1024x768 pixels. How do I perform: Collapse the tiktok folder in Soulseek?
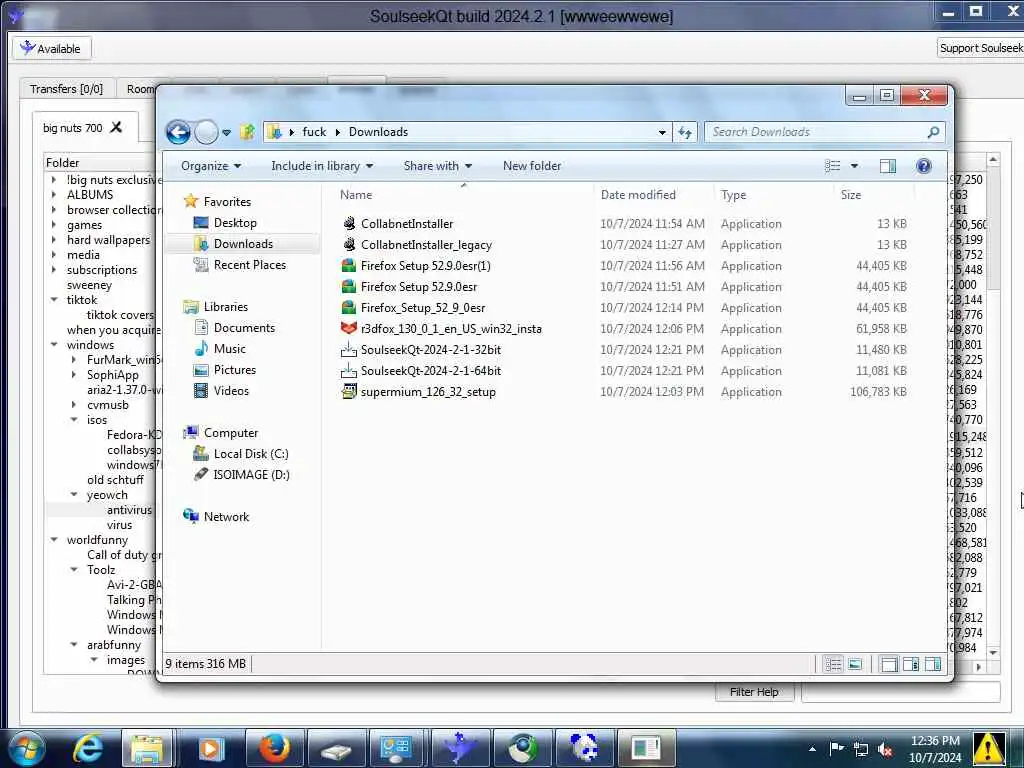54,300
